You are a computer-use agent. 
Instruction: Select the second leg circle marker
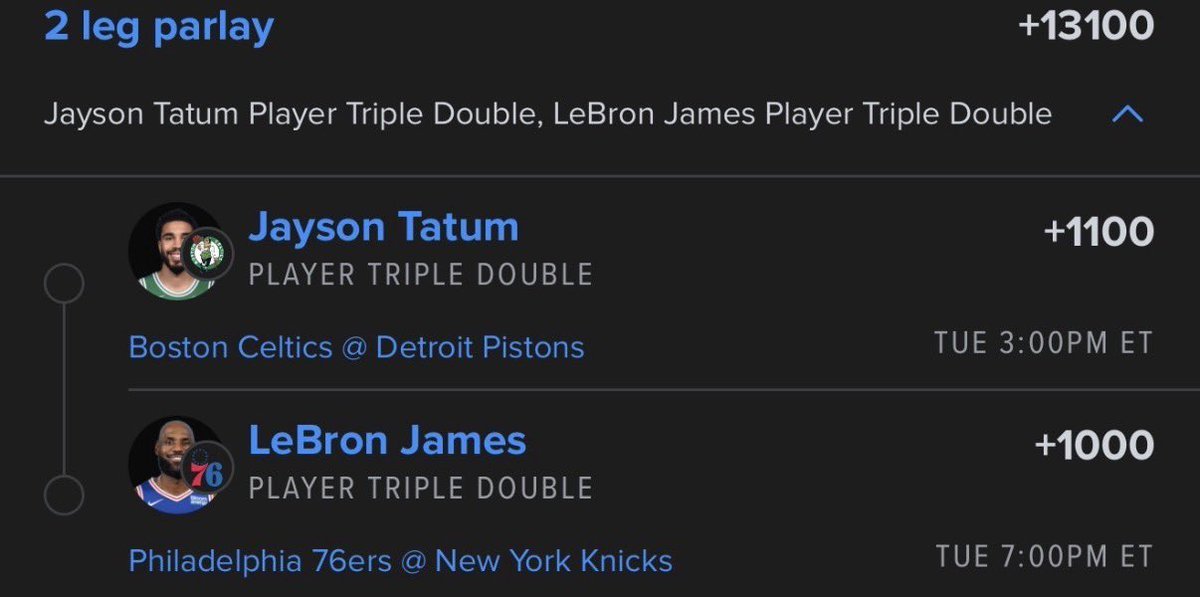64,494
